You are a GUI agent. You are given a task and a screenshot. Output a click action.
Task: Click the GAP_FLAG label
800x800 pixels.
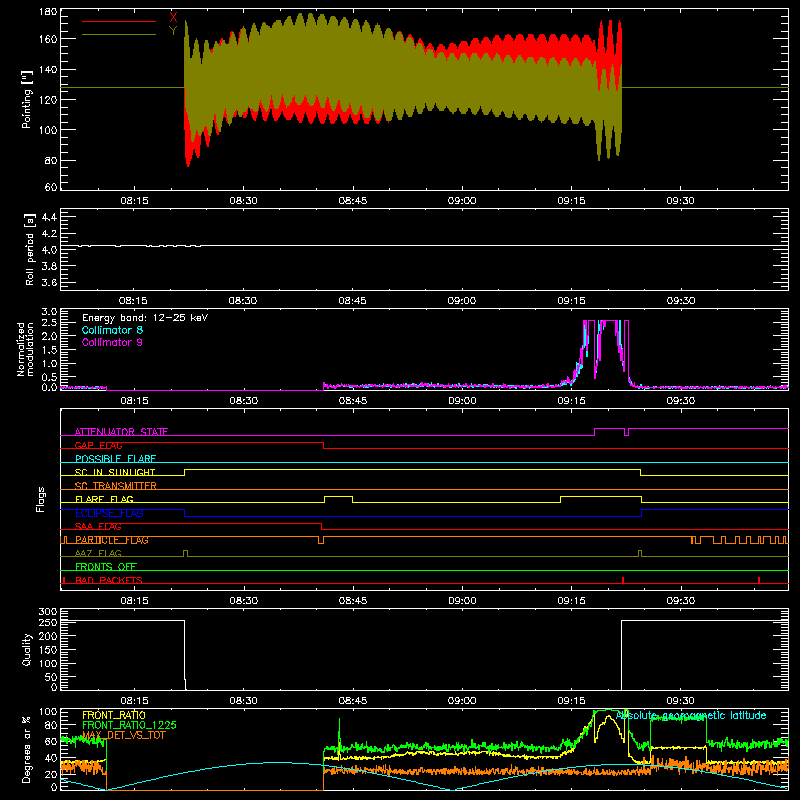(98, 445)
